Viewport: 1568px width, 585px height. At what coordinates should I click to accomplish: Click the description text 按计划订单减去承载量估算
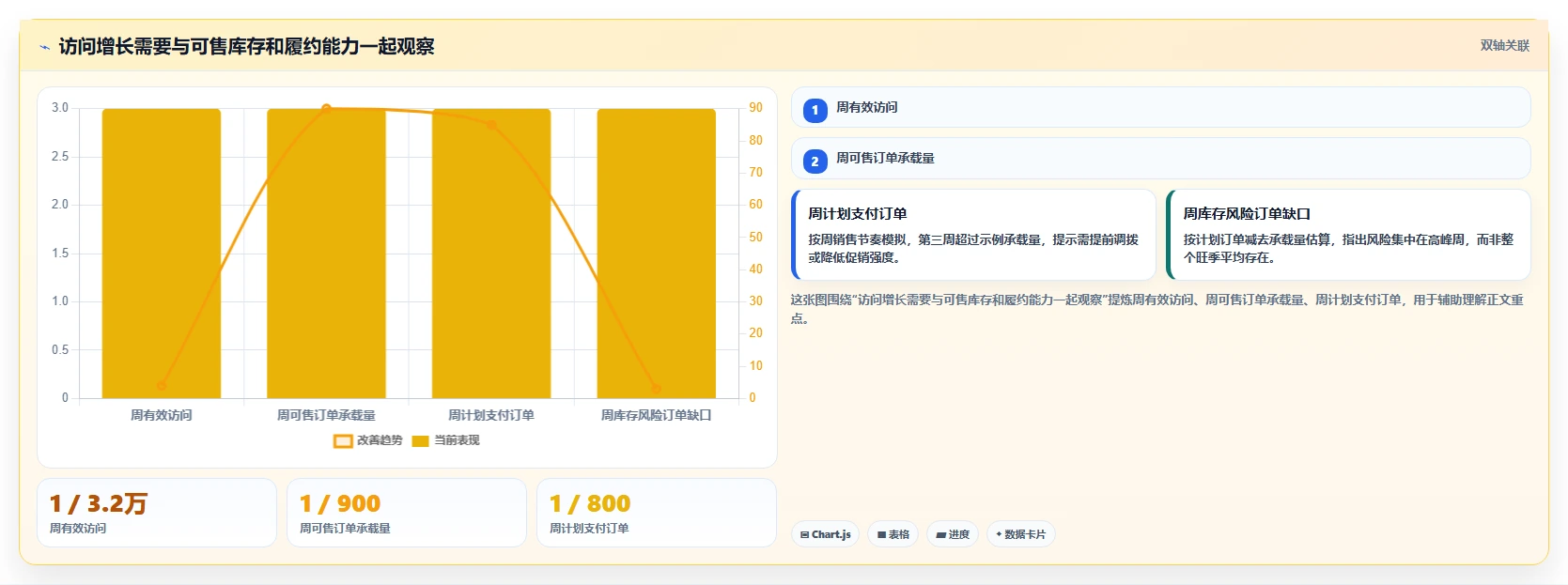click(x=1348, y=249)
